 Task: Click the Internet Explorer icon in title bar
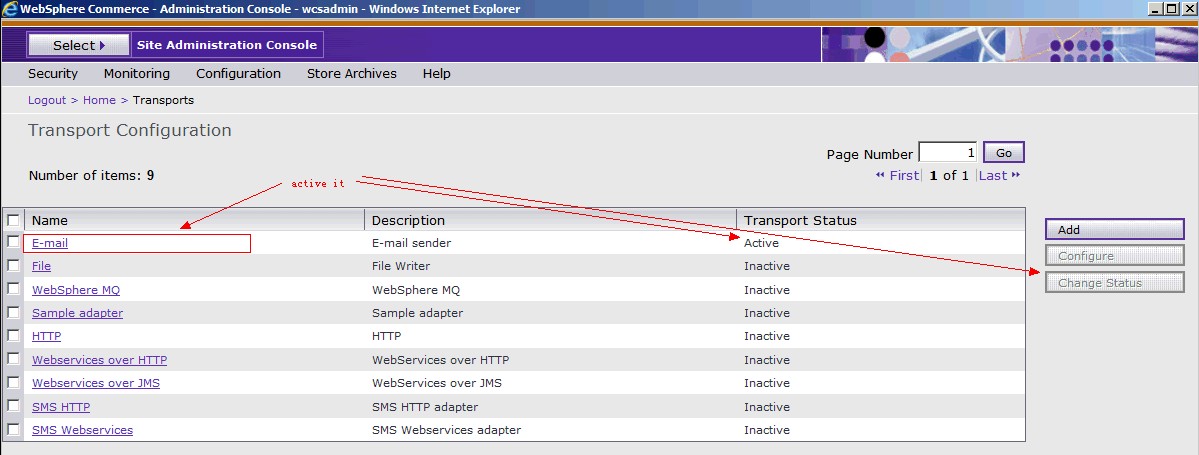[x=10, y=9]
